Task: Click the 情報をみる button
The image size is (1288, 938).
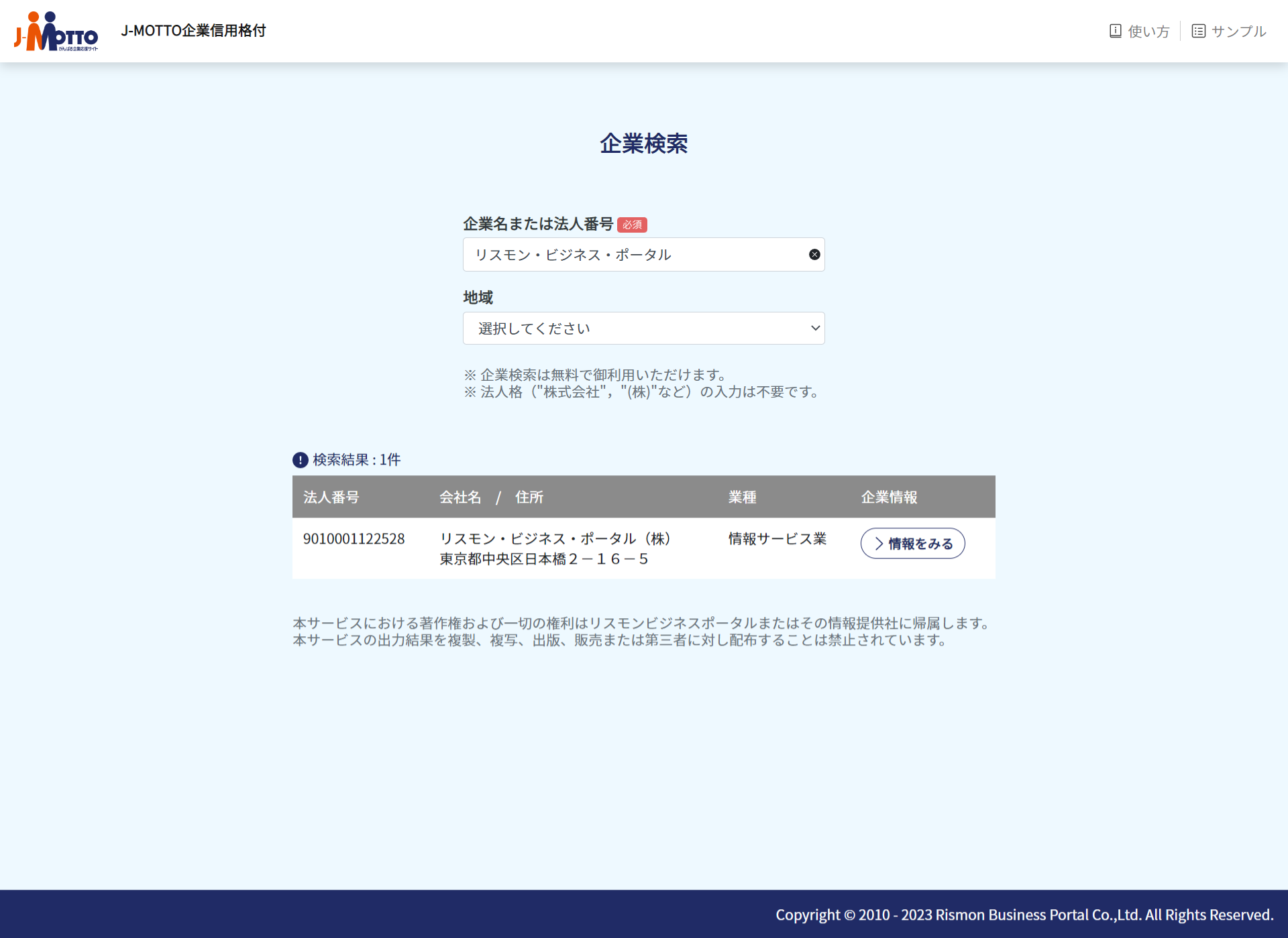Action: point(912,544)
